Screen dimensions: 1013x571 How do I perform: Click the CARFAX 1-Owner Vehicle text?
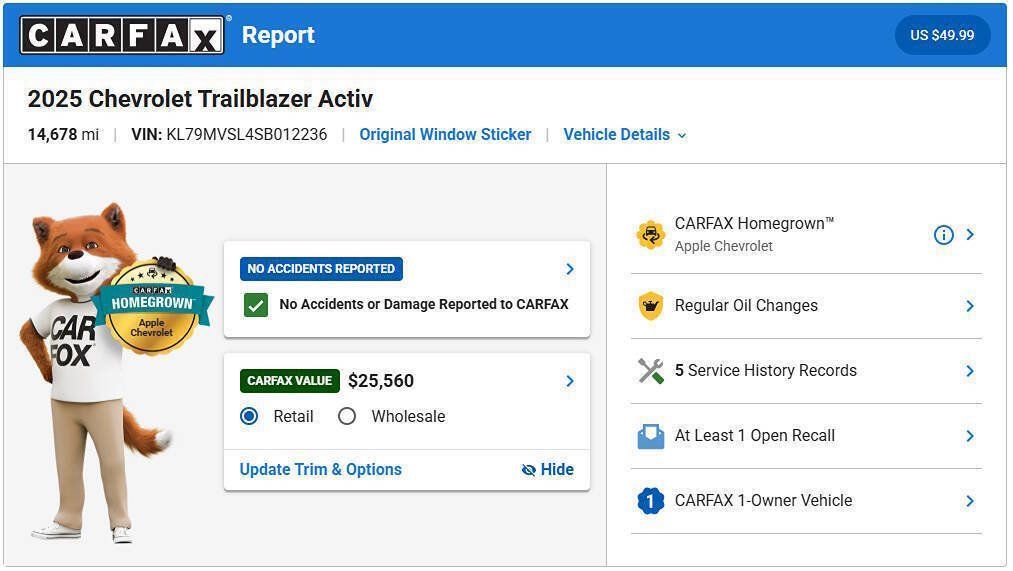coord(764,501)
